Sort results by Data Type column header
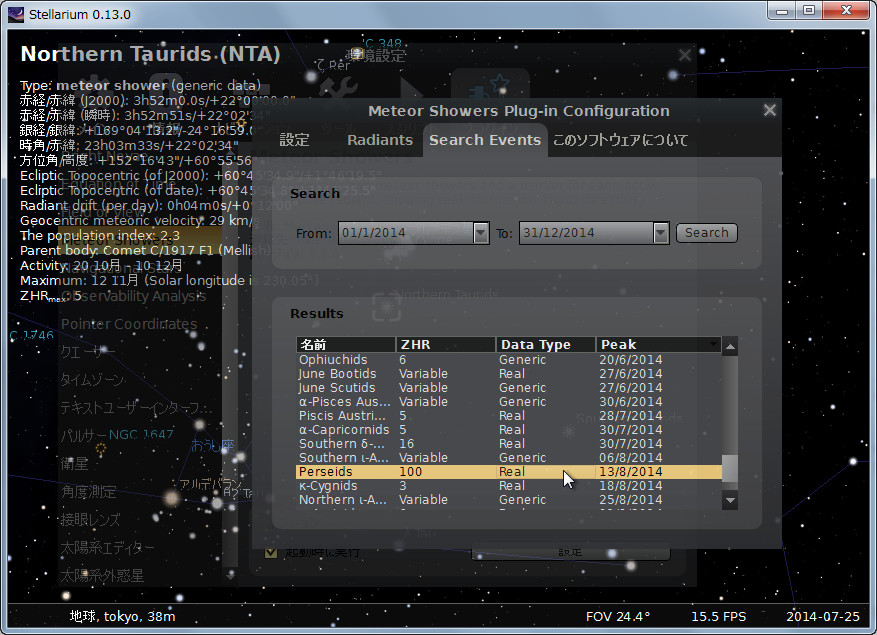This screenshot has height=635, width=877. [x=545, y=344]
